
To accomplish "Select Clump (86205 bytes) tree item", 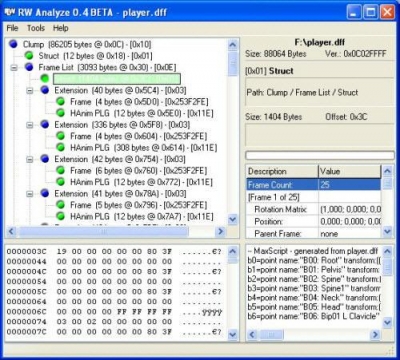I will click(x=87, y=44).
